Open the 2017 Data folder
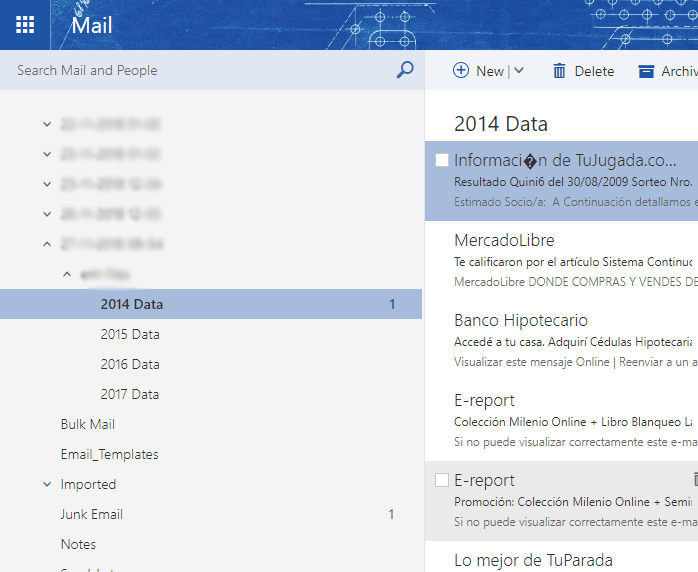This screenshot has width=698, height=572. pos(130,394)
